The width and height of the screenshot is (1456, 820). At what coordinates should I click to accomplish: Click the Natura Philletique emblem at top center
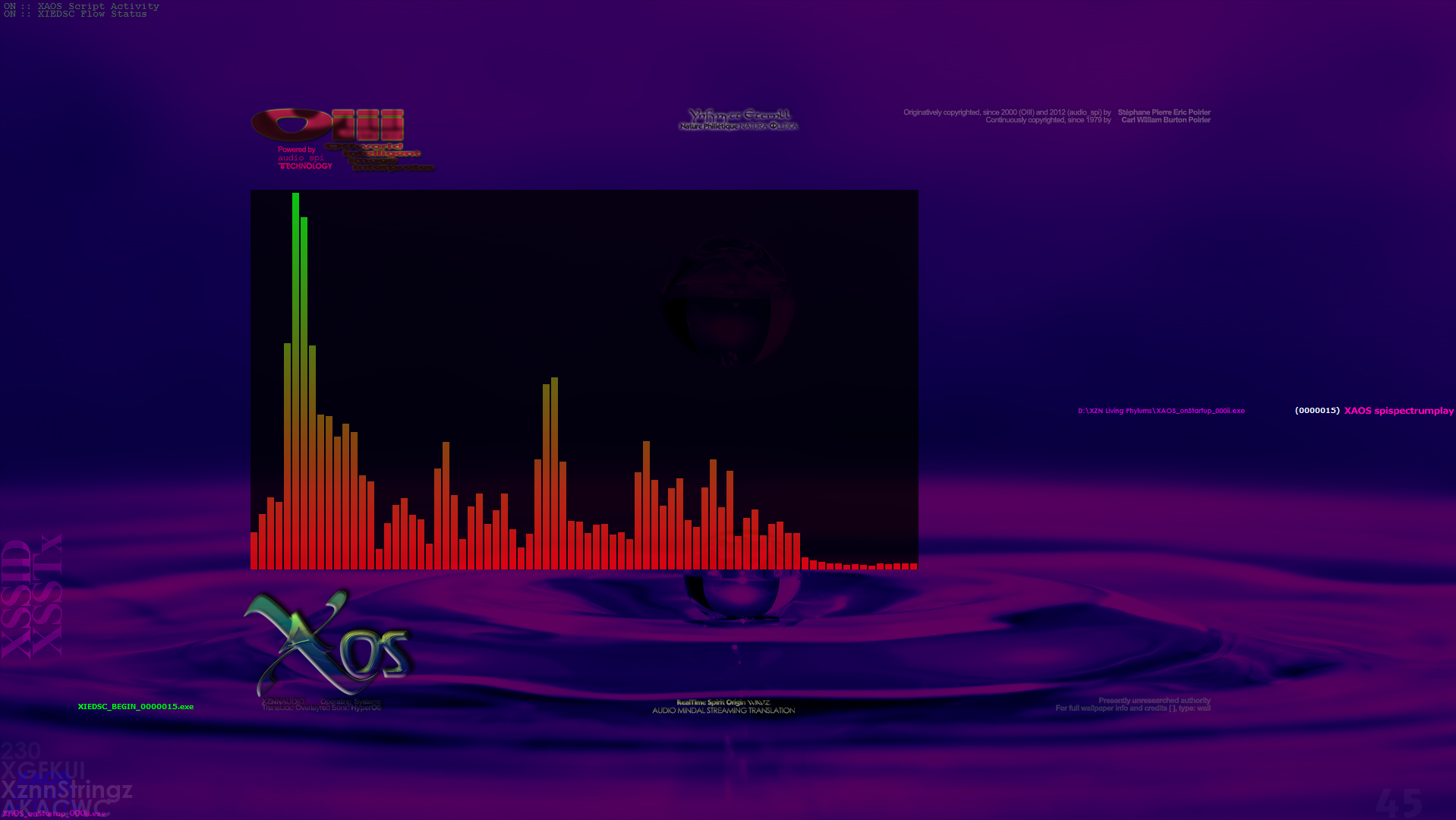[738, 119]
